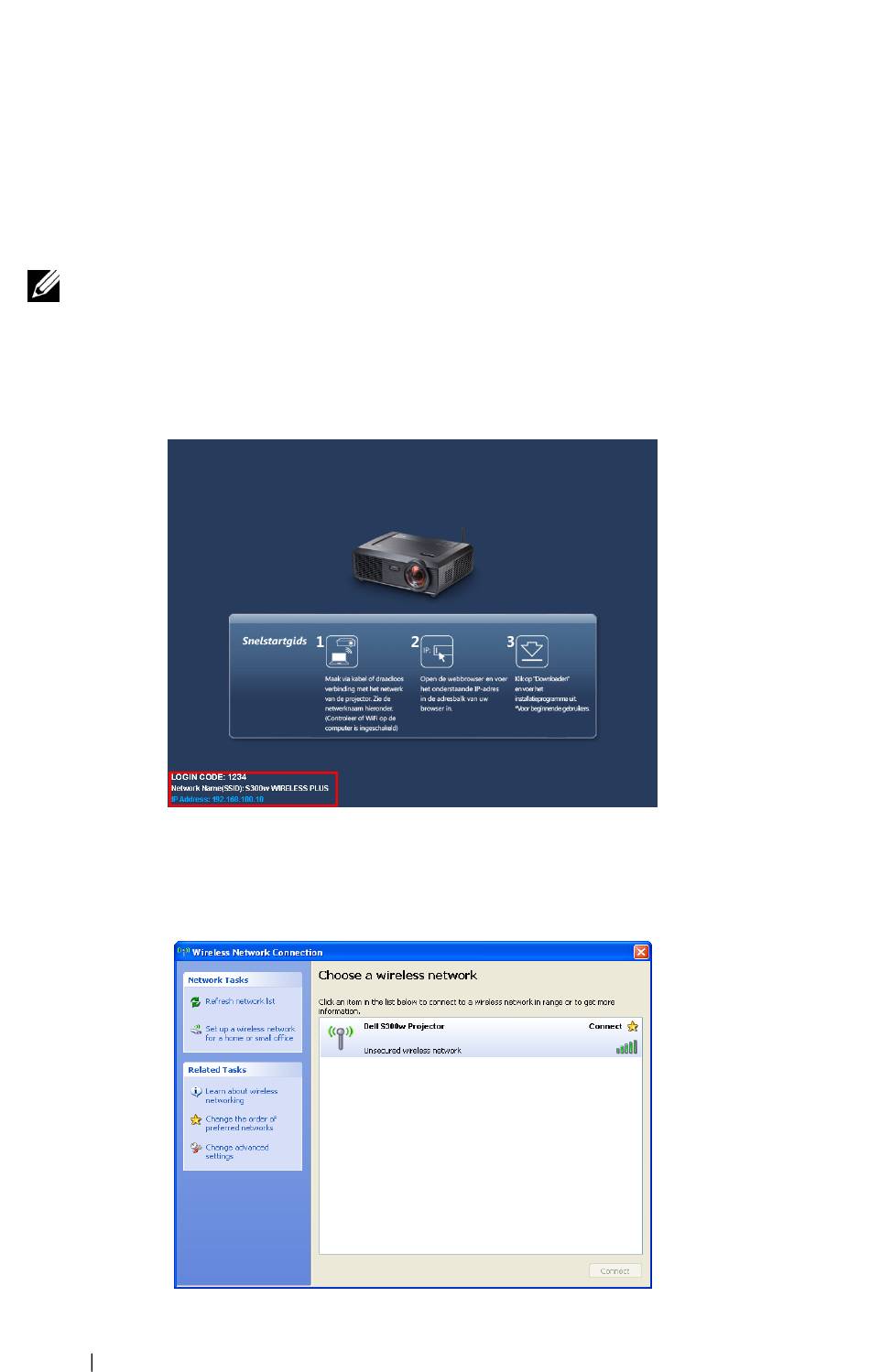Click the Related Tasks panel header
The height and width of the screenshot is (1372, 870).
pyautogui.click(x=243, y=1070)
